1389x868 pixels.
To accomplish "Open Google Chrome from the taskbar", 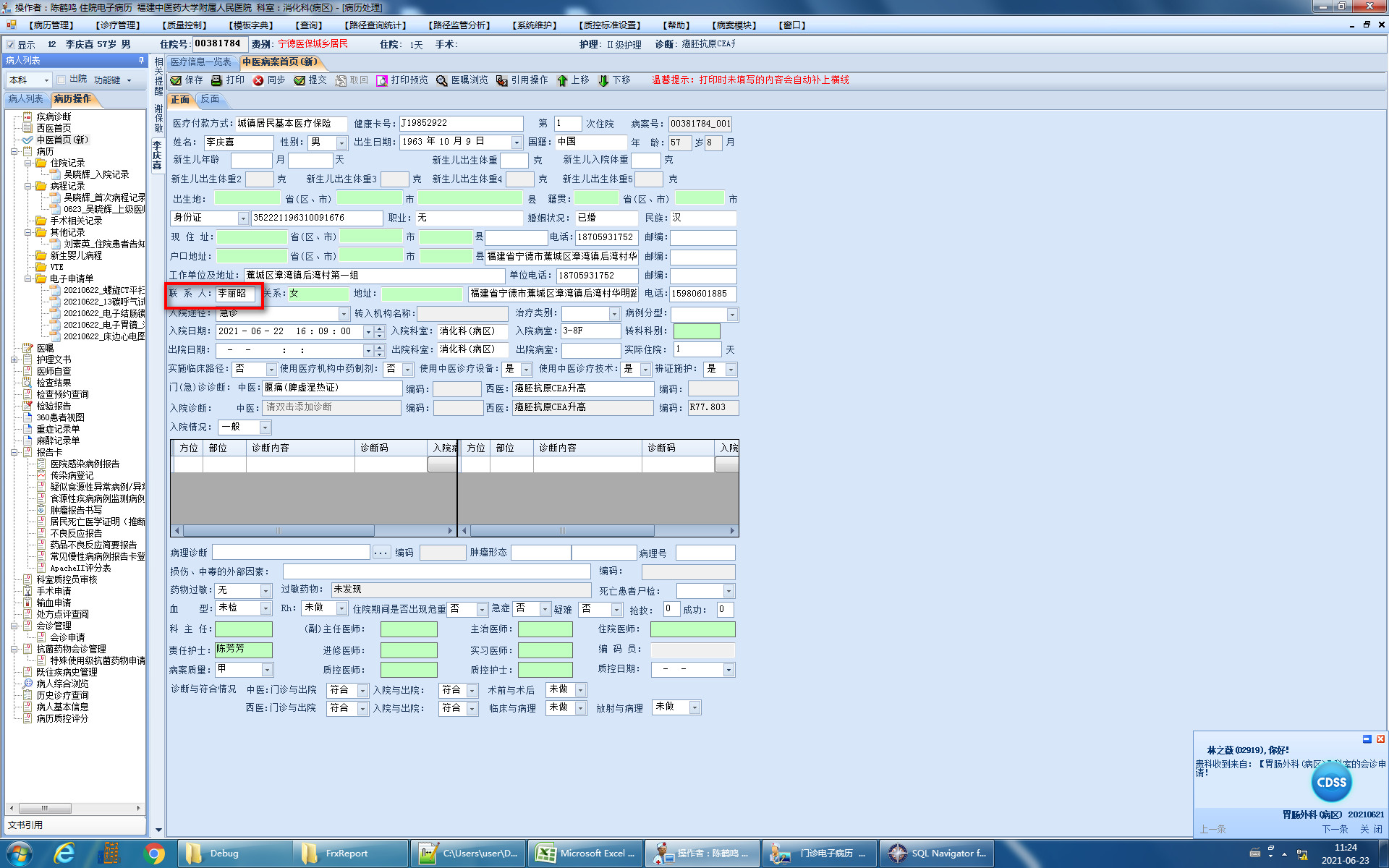I will coord(153,854).
